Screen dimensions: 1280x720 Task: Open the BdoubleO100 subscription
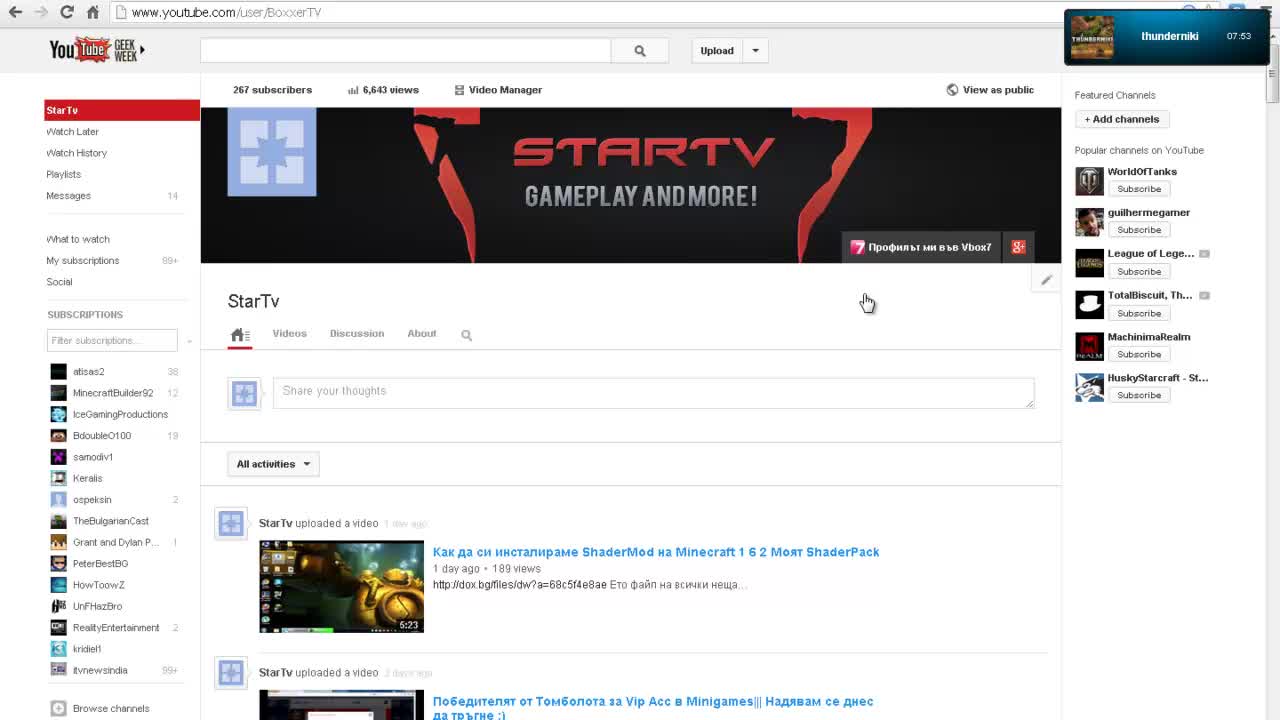click(102, 436)
